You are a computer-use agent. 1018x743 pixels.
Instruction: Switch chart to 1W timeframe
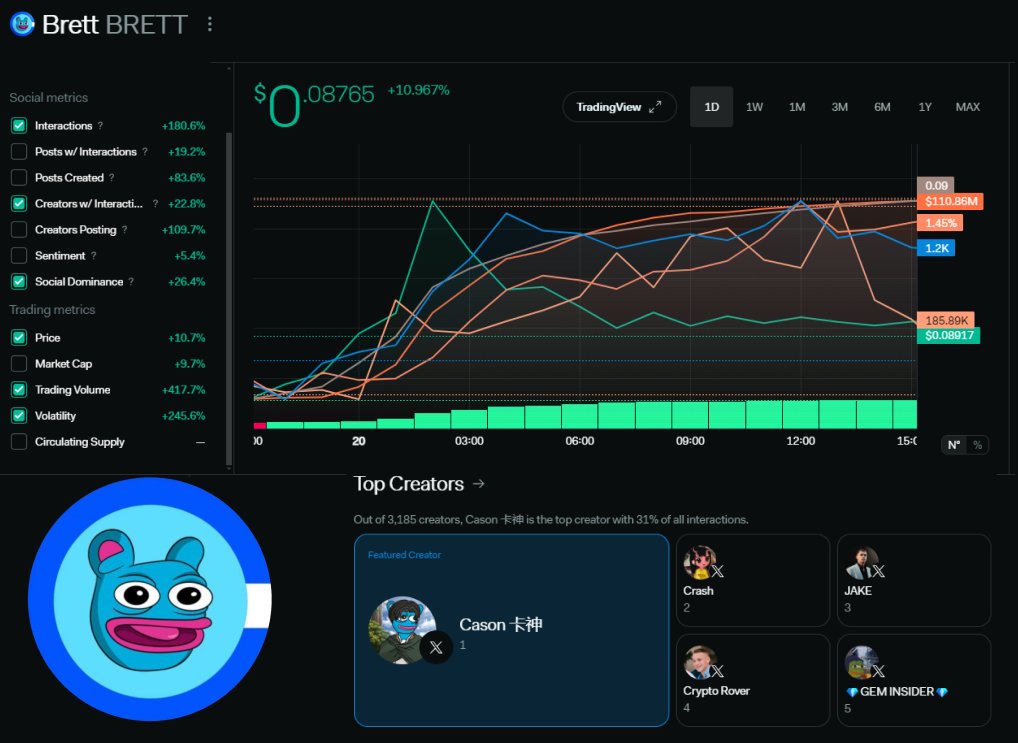coord(754,107)
